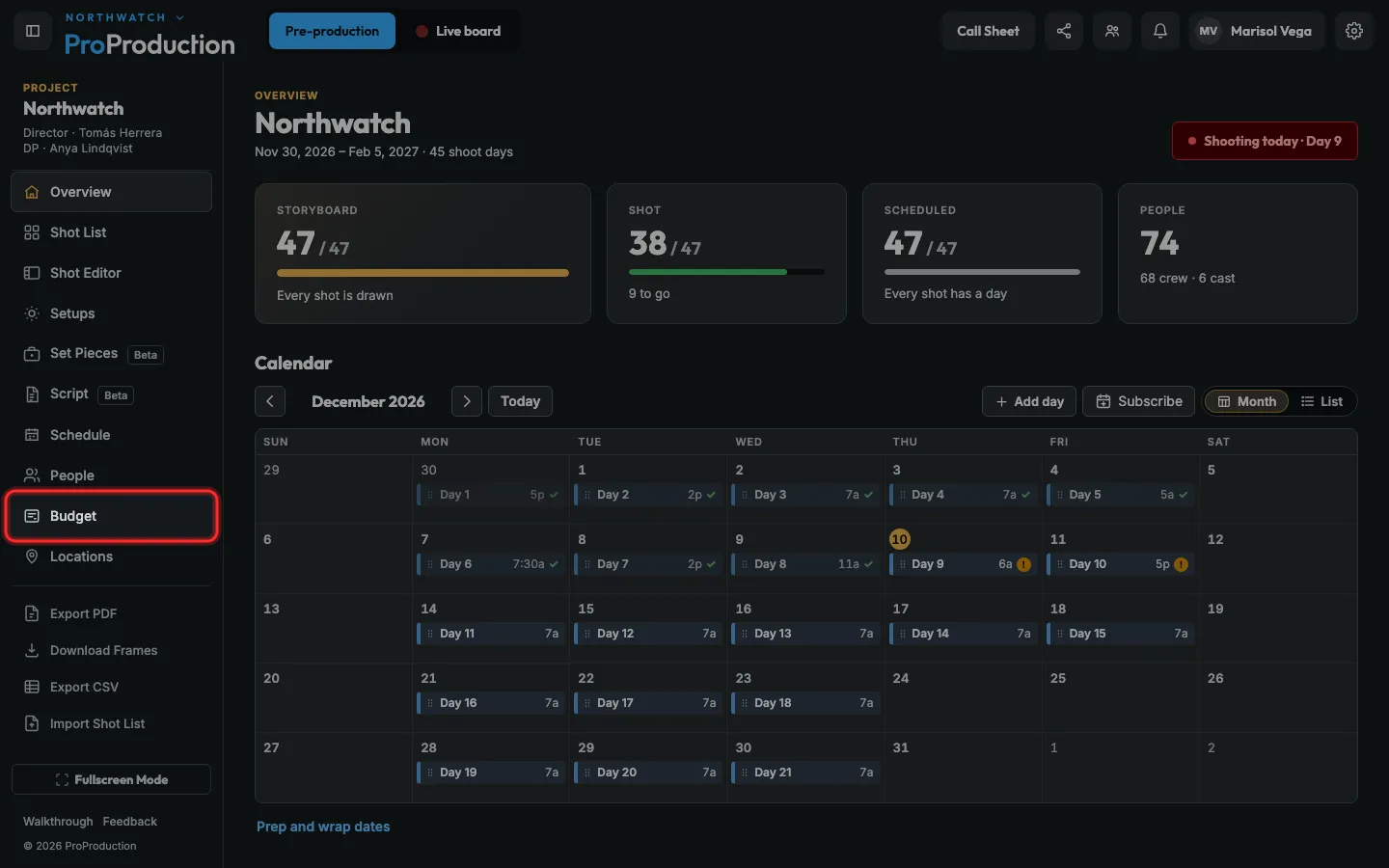Open the Day 7 calendar event
This screenshot has width=1389, height=868.
tap(647, 564)
